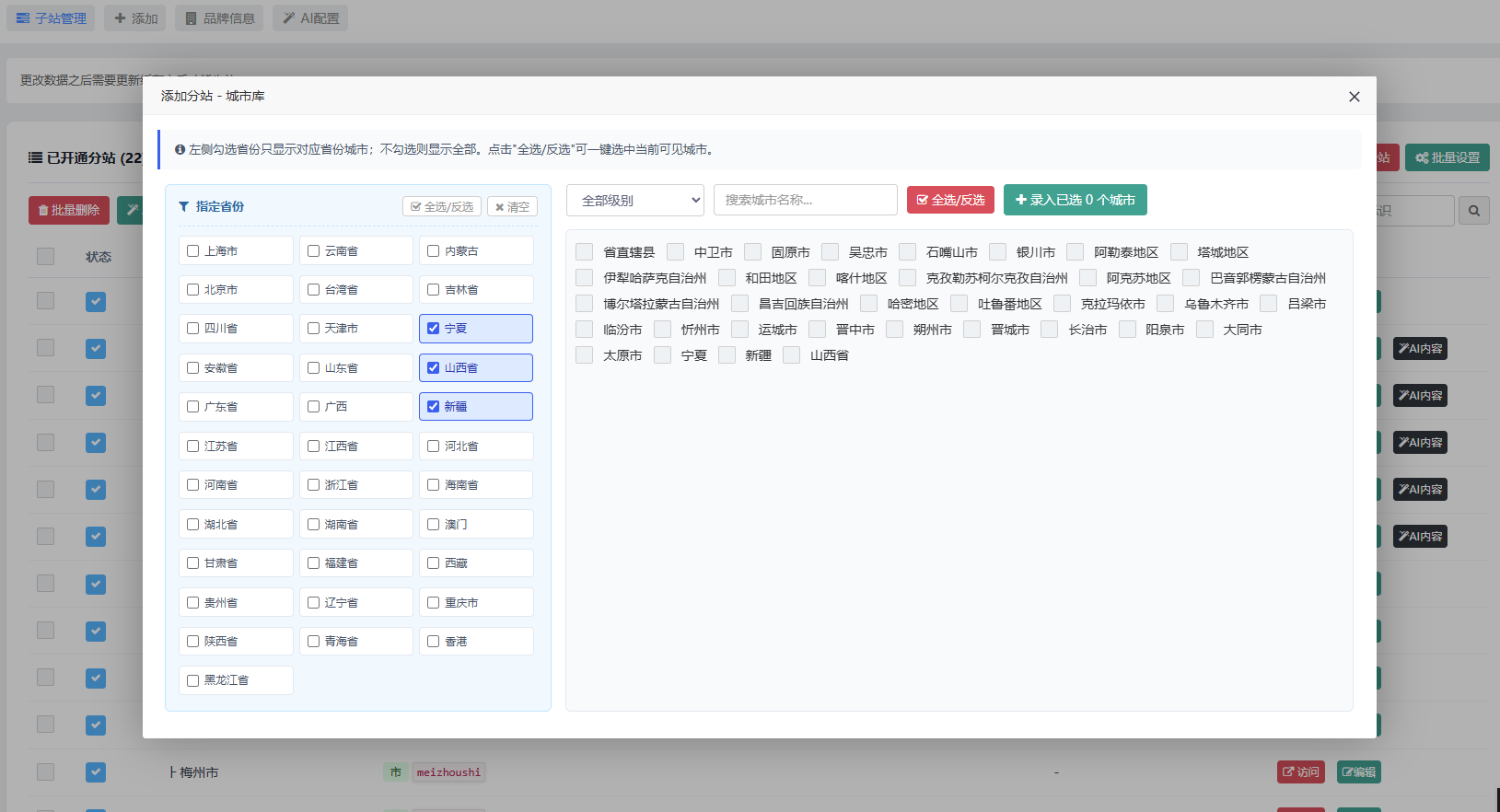
Task: Tick the 伊犁哈萨克自治州 checkbox
Action: coord(584,278)
